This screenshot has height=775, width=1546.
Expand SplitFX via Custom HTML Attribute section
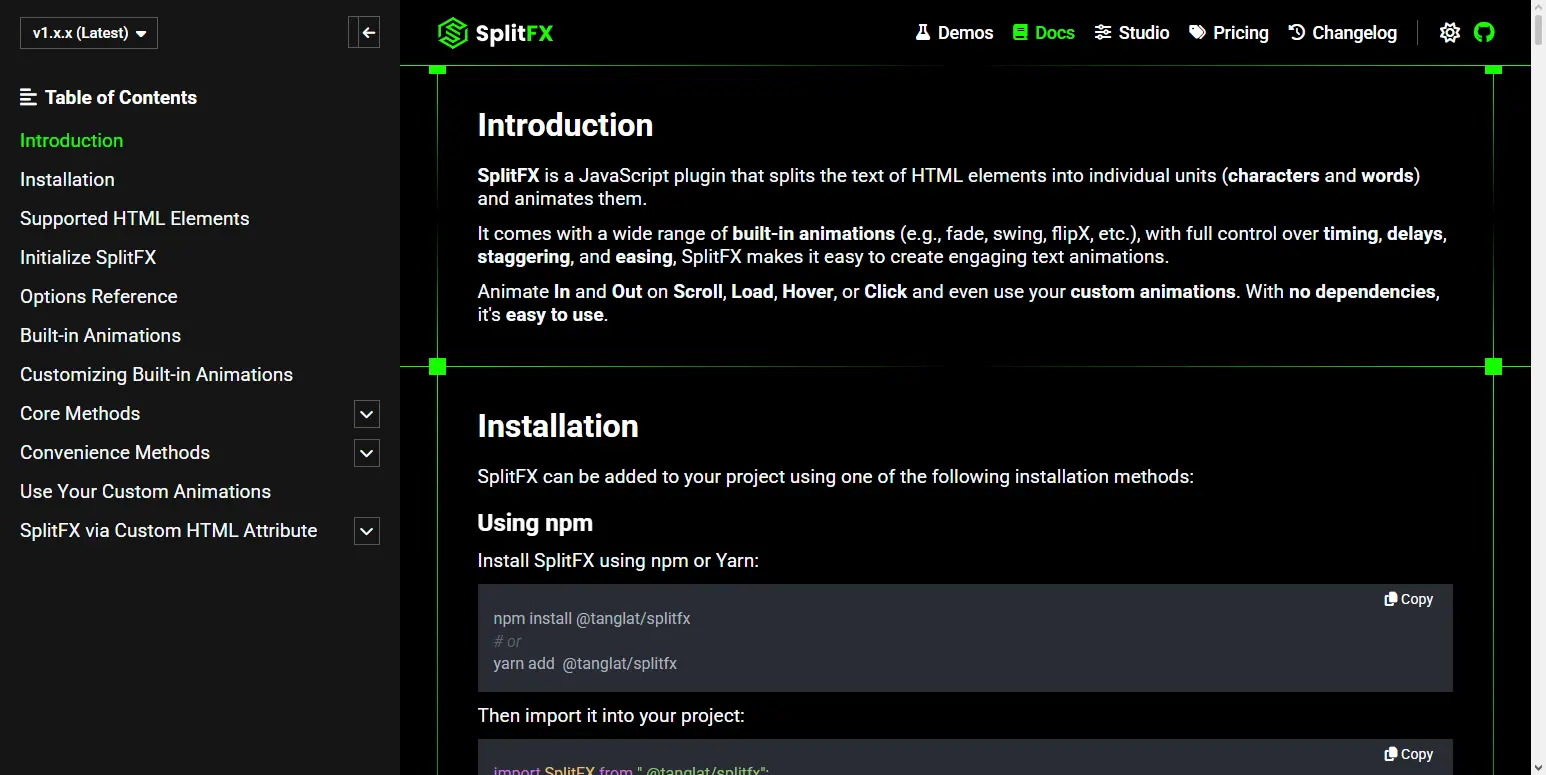coord(367,531)
